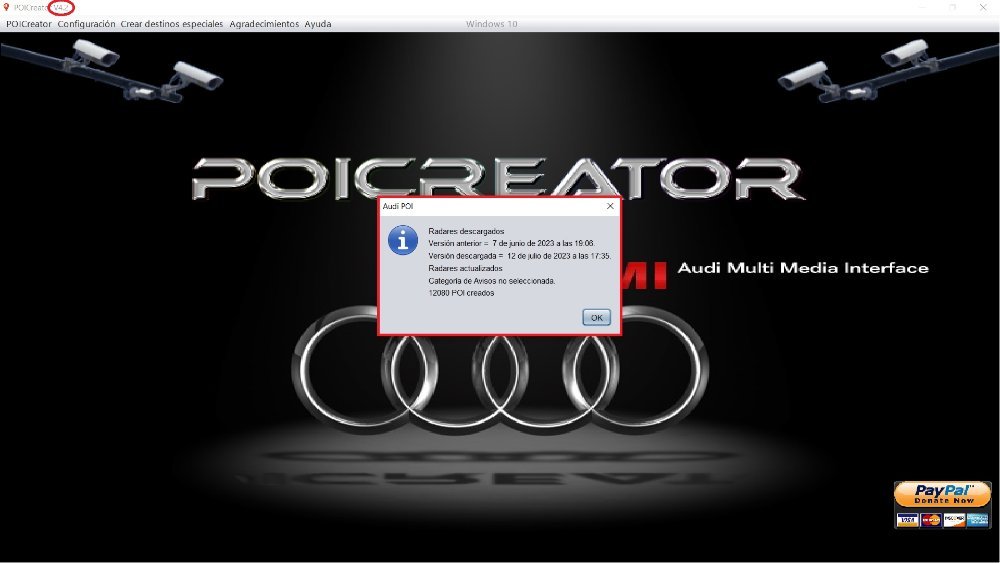Click the POICreator pin icon in the title bar
This screenshot has height=563, width=1000.
[6, 8]
